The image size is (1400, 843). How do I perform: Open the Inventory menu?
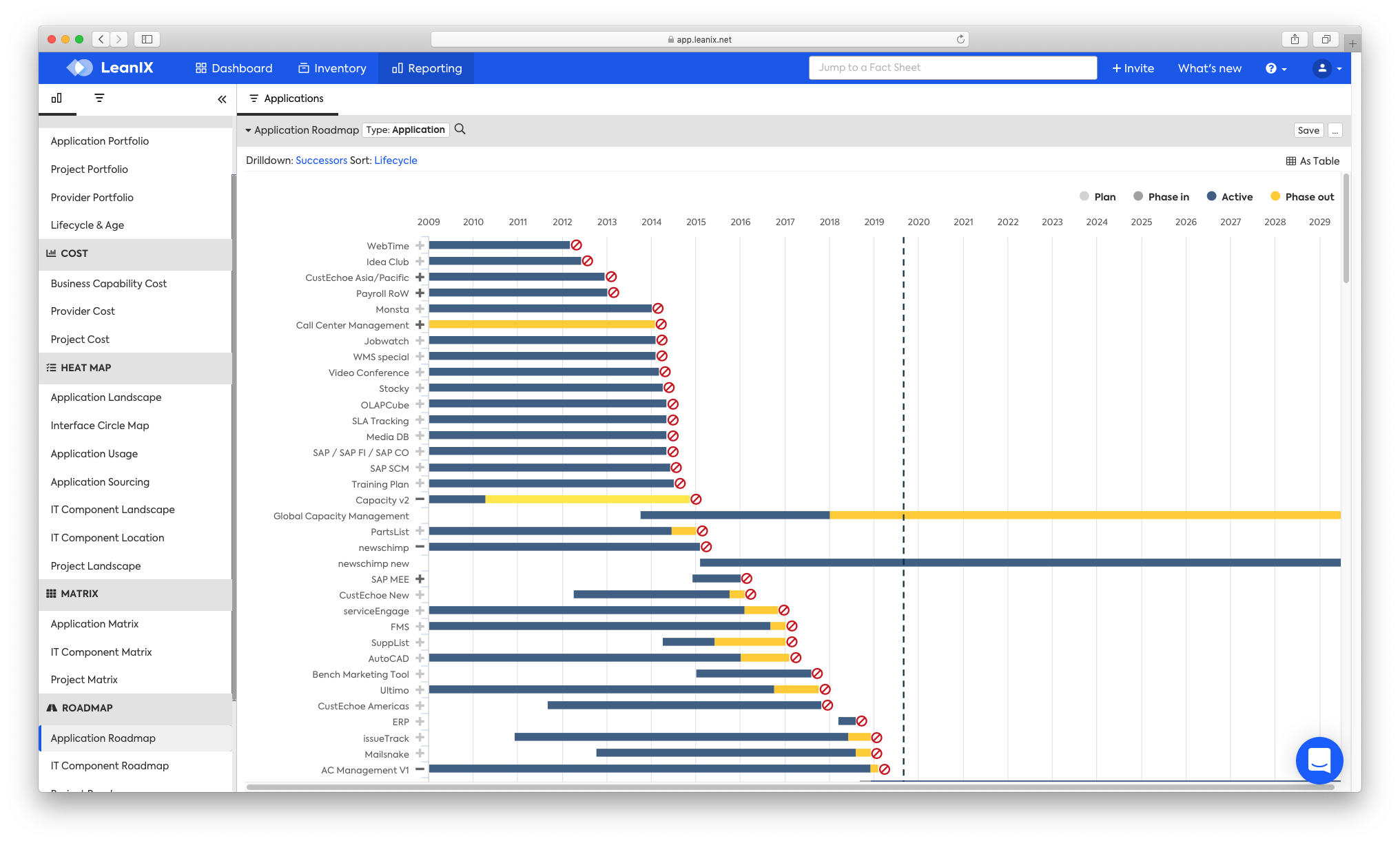(x=332, y=68)
